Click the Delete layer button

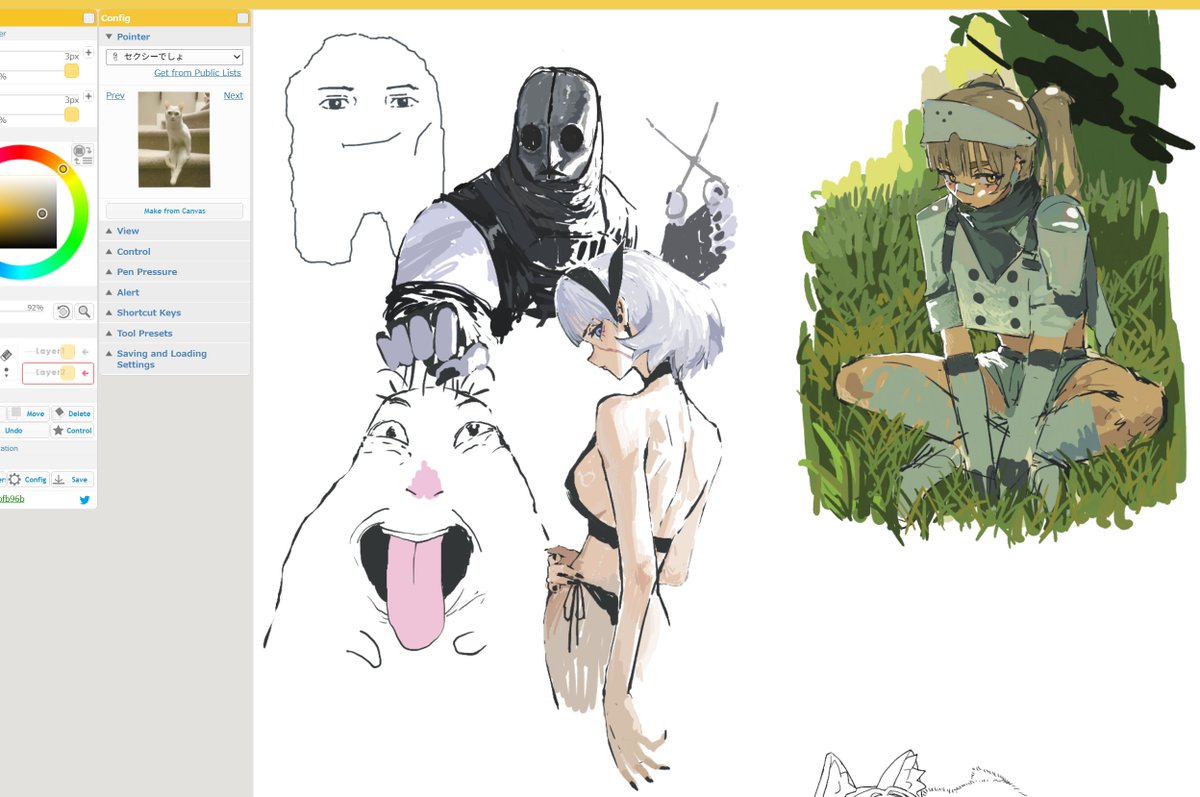pyautogui.click(x=72, y=413)
